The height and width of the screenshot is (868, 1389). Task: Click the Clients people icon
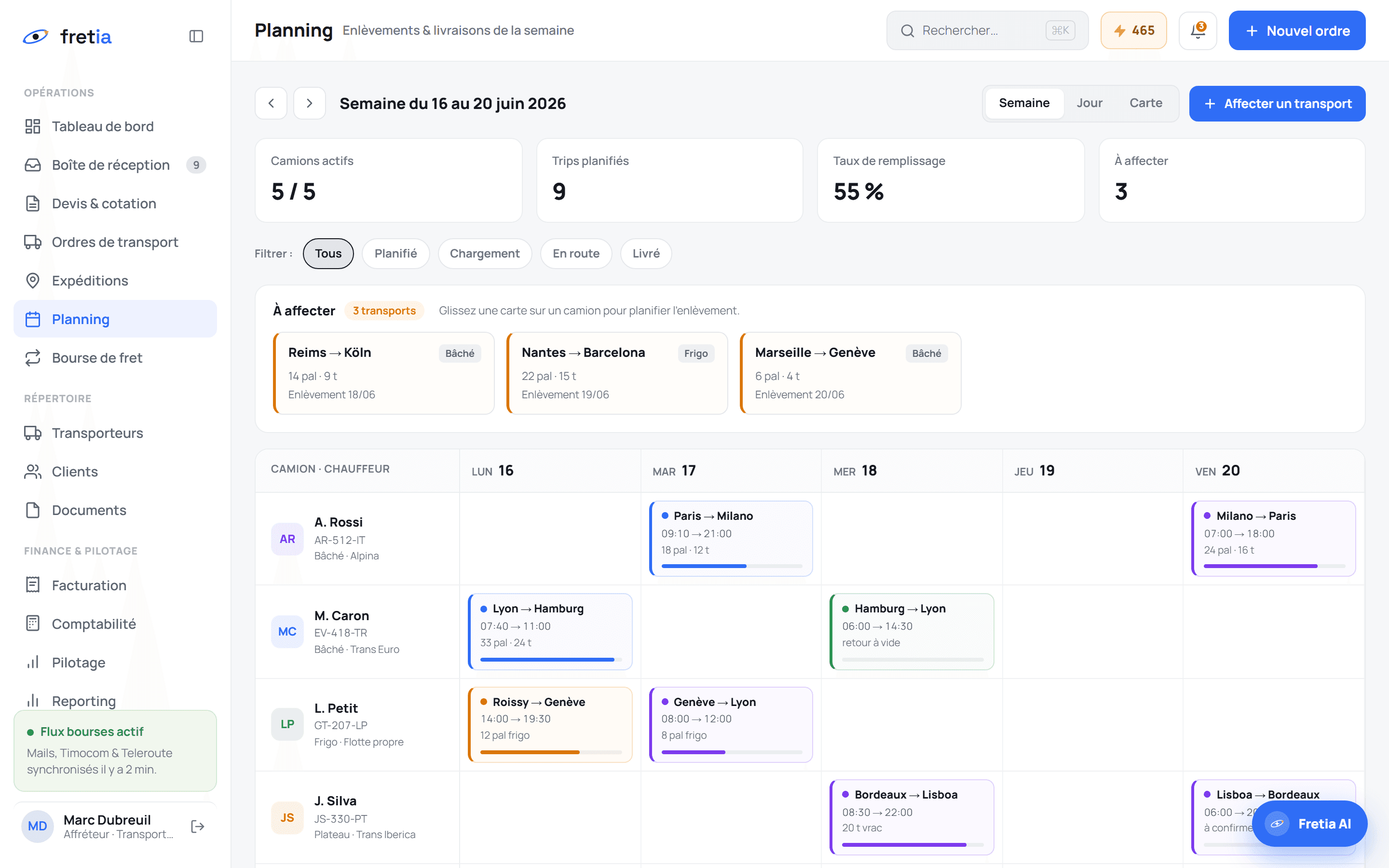(33, 471)
